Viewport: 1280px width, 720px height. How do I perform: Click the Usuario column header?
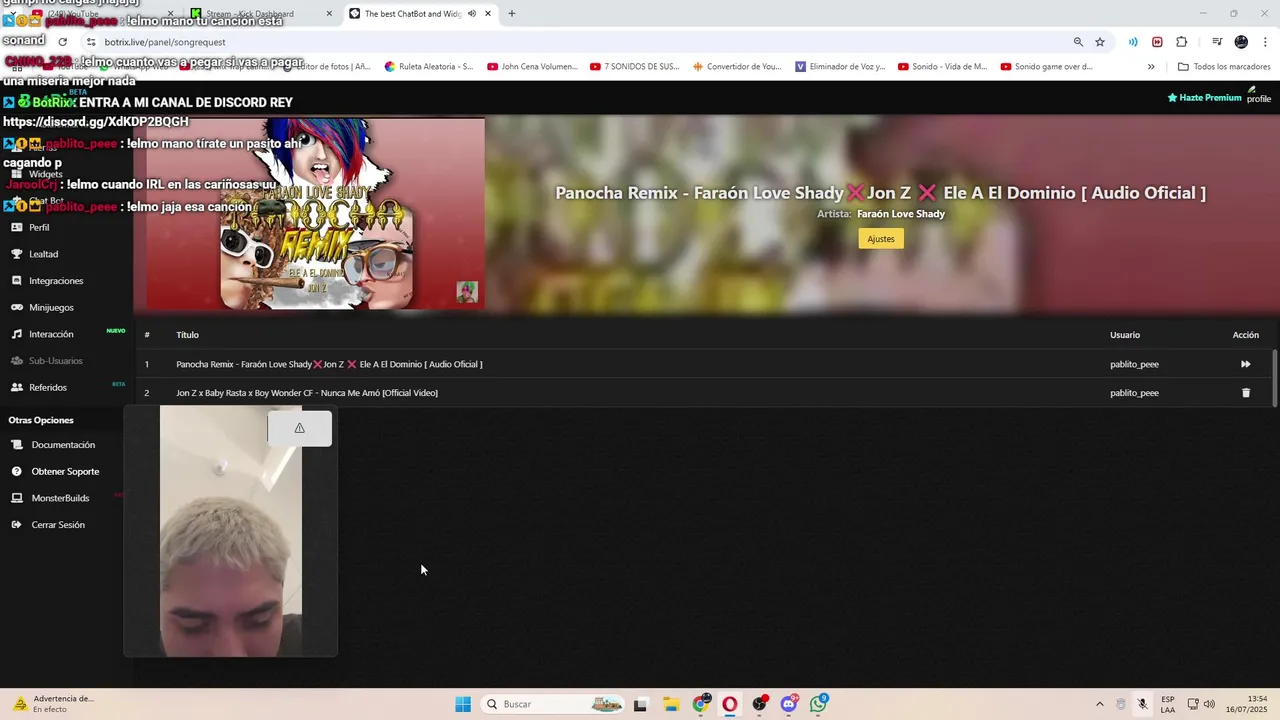(x=1125, y=335)
